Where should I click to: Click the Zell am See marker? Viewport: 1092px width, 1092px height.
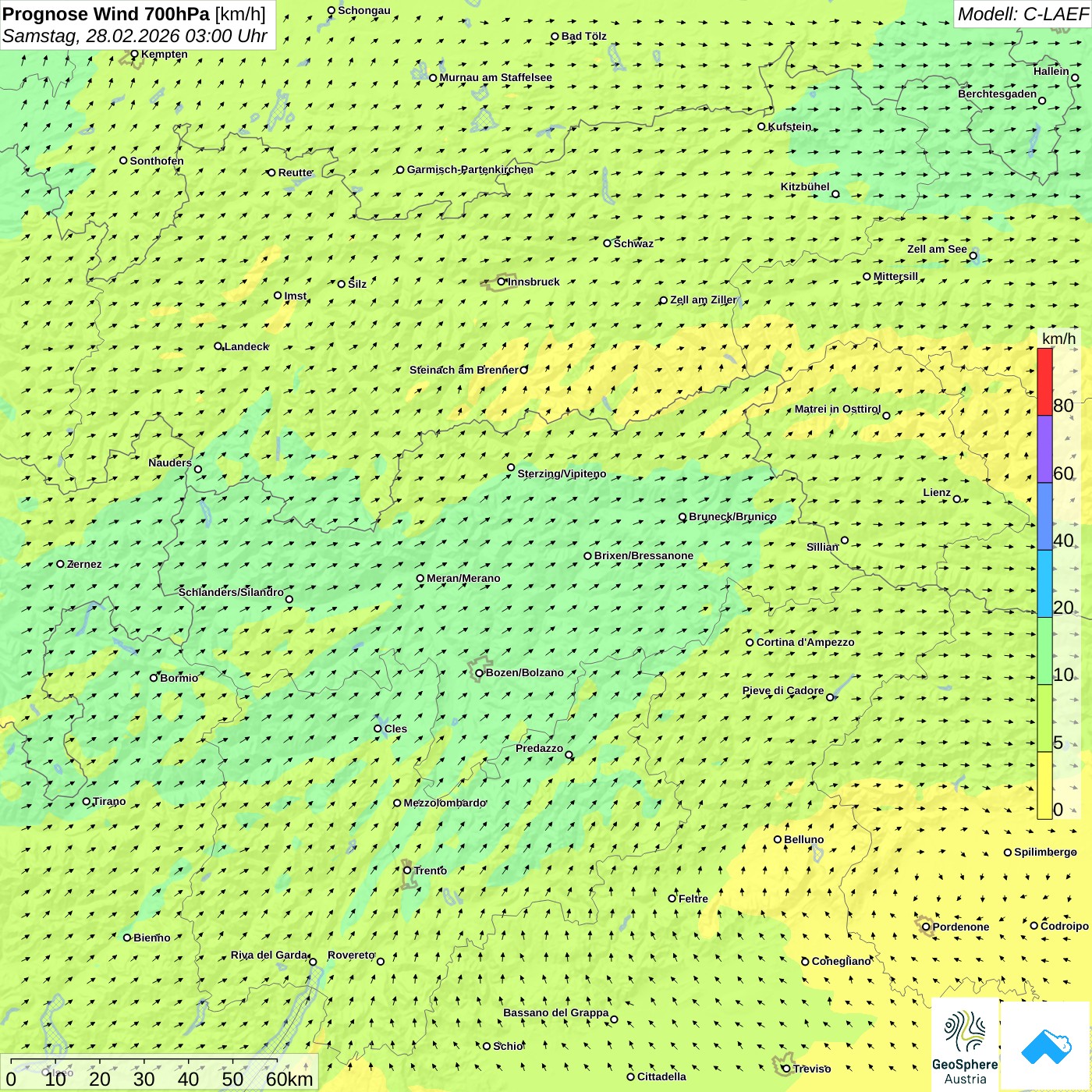coord(973,256)
